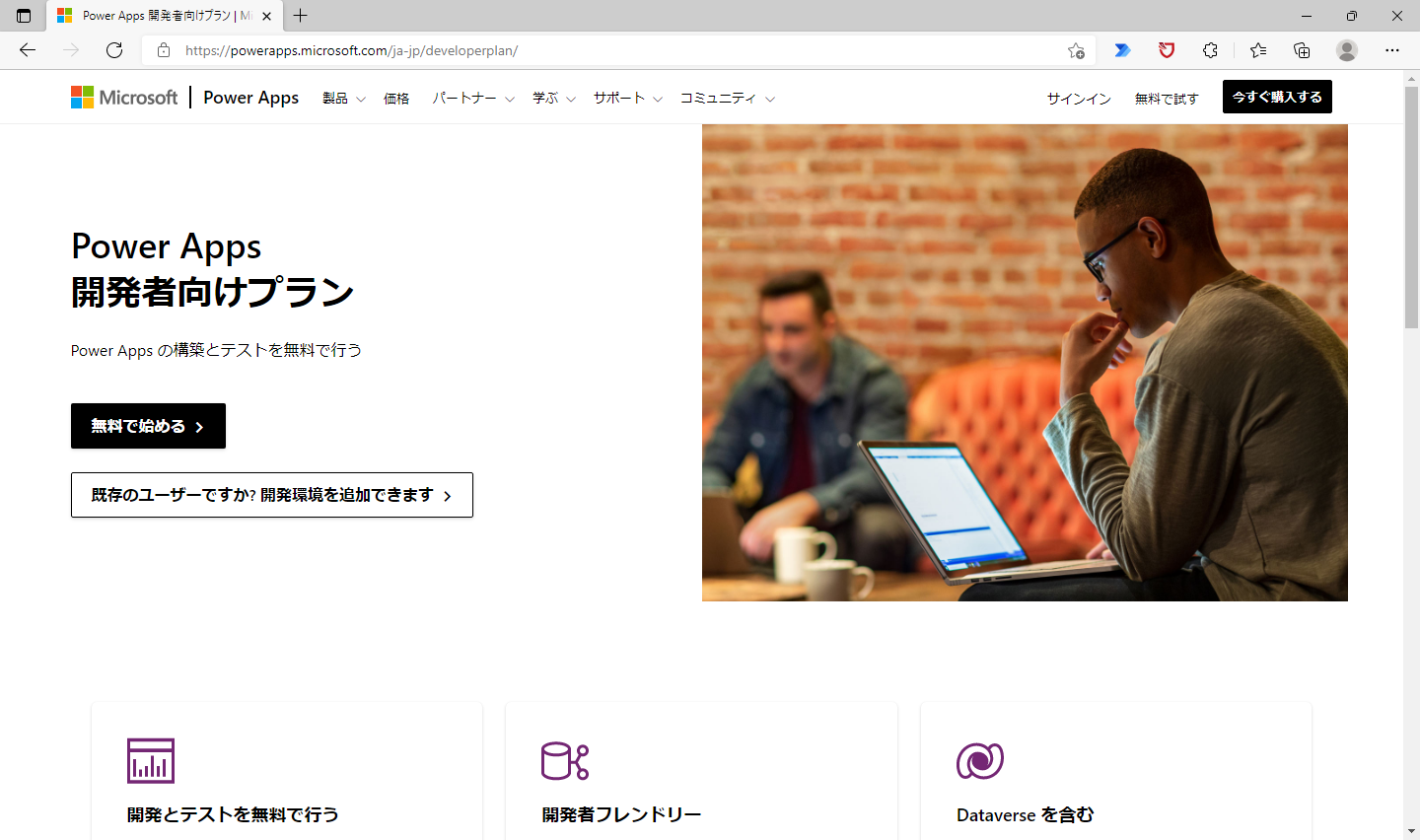Viewport: 1420px width, 840px height.
Task: Click the 無料で始める button
Action: tap(148, 426)
